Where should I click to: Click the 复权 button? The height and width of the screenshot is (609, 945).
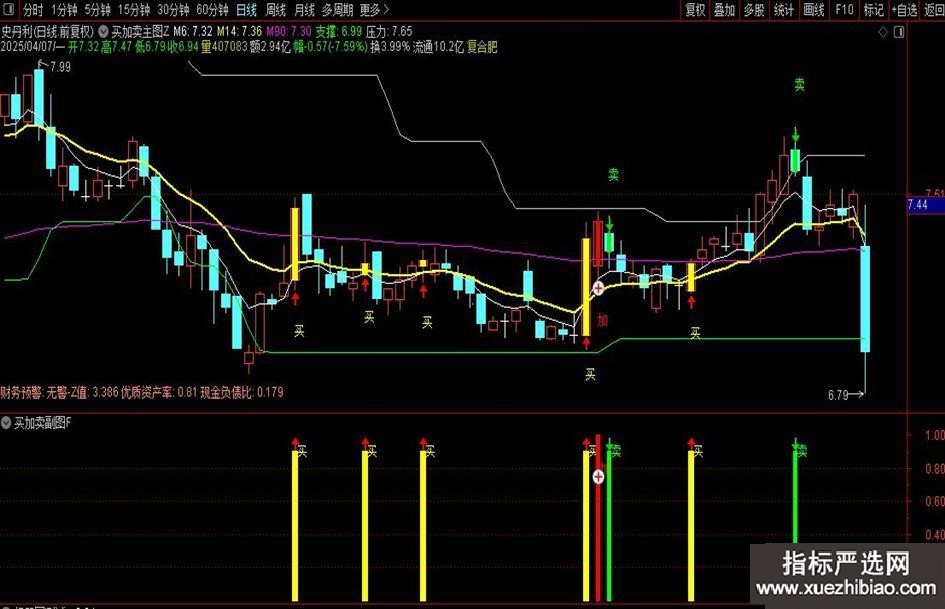(x=695, y=10)
